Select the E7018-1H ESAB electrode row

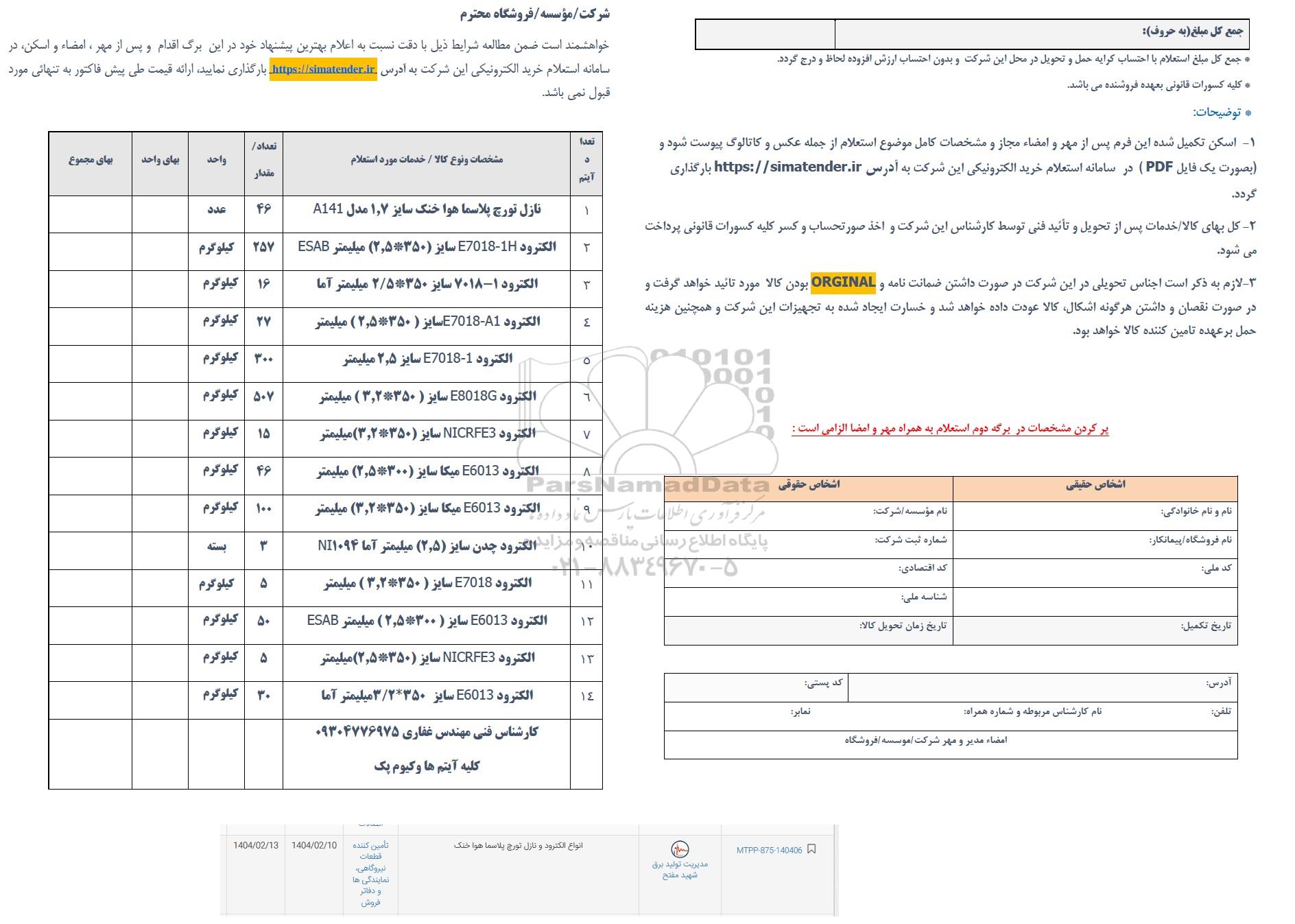[x=325, y=251]
